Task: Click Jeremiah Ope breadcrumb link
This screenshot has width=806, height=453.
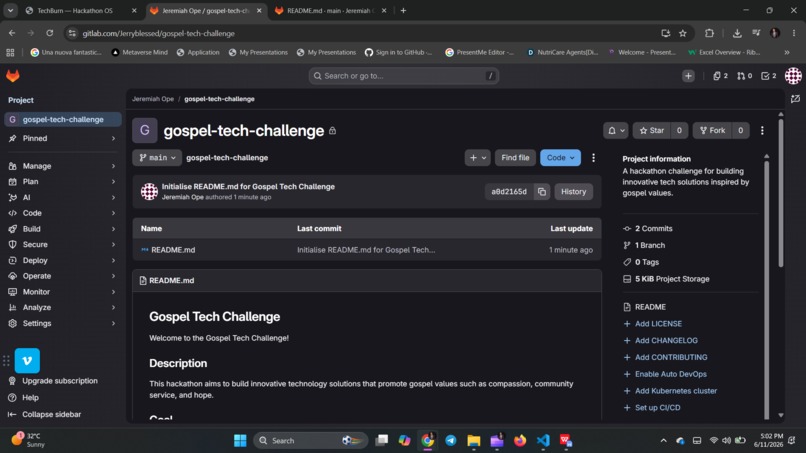Action: pos(153,99)
